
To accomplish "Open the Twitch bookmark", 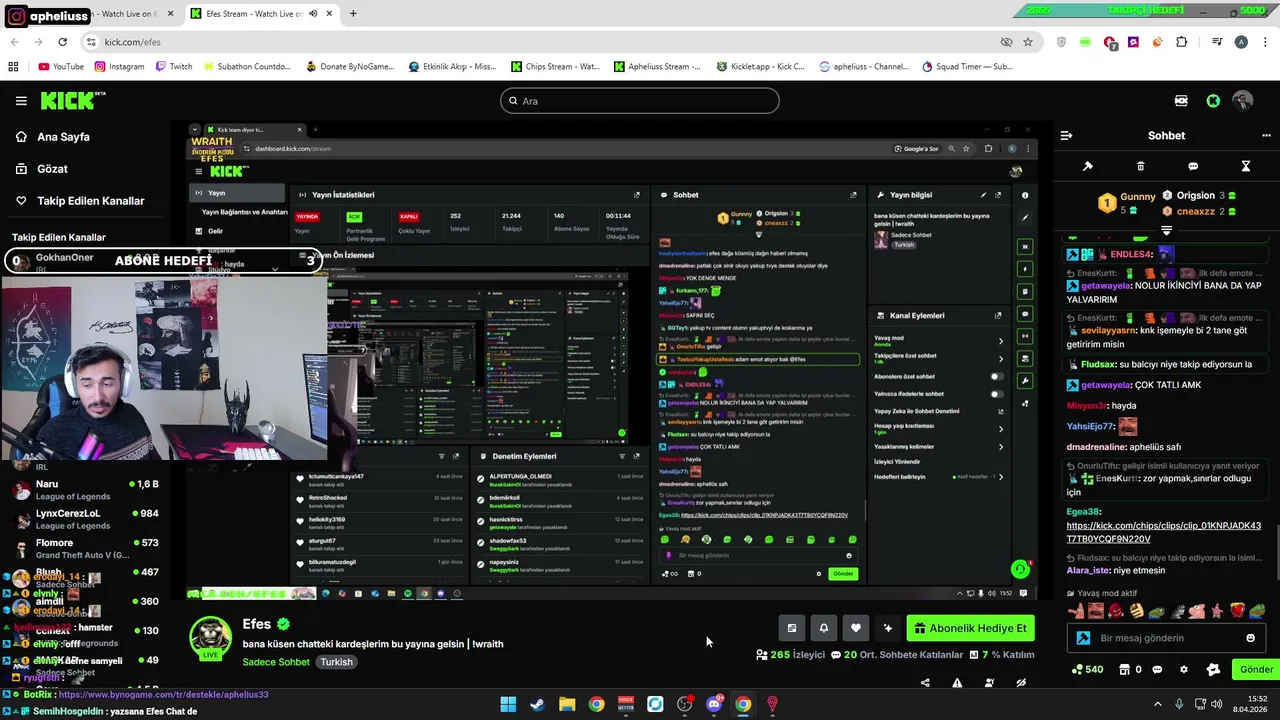I will pyautogui.click(x=174, y=67).
